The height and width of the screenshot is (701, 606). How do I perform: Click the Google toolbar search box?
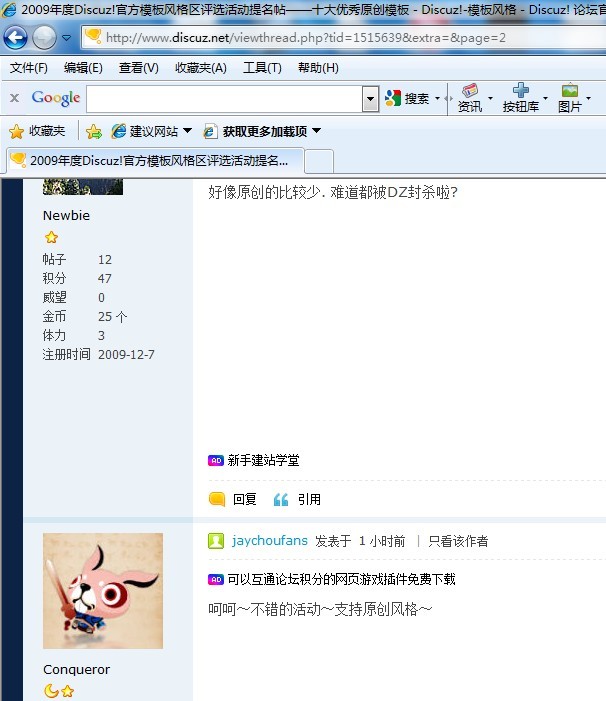pos(224,99)
